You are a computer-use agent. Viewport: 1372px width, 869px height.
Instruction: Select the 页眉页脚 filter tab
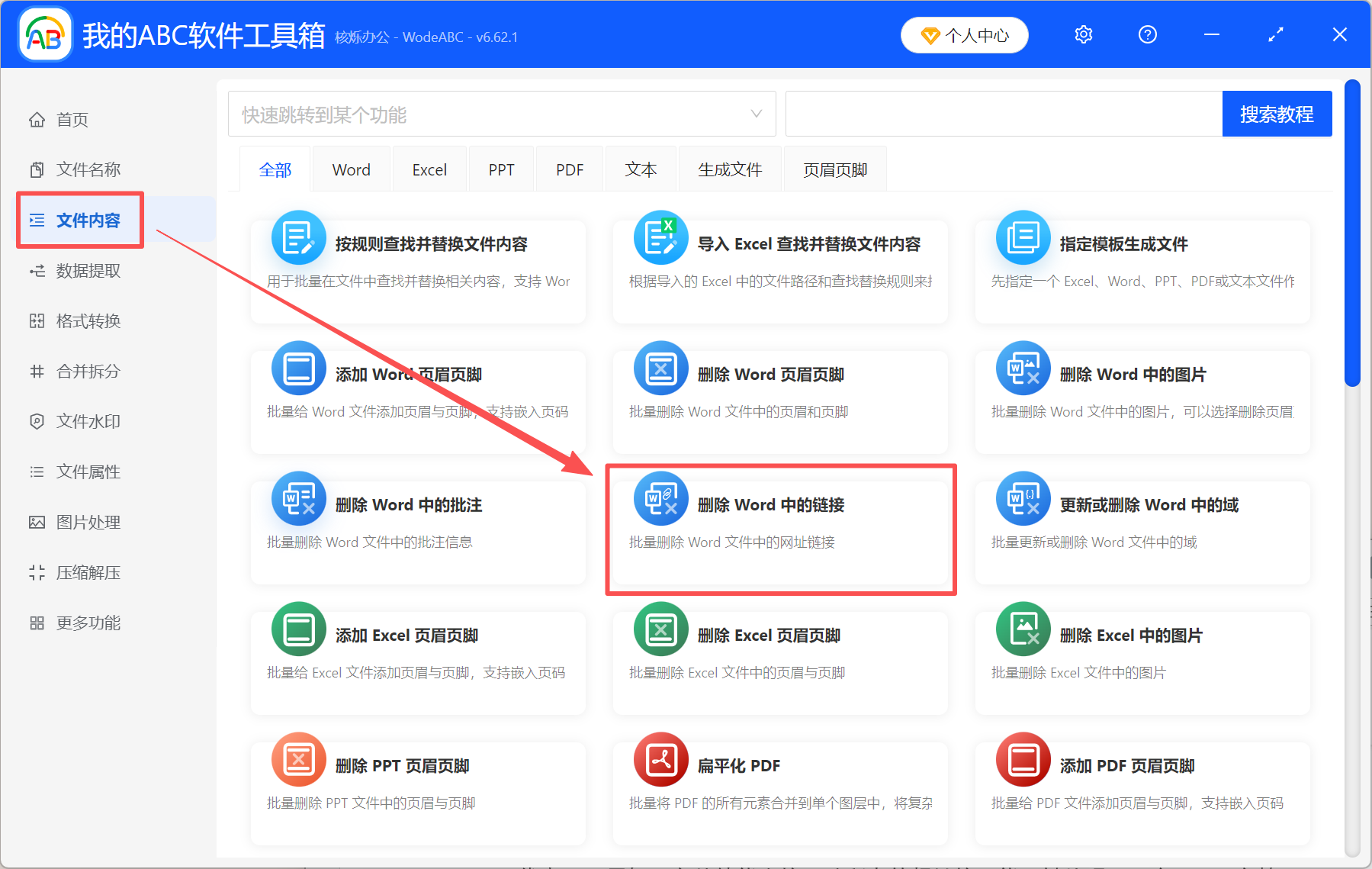(x=834, y=169)
